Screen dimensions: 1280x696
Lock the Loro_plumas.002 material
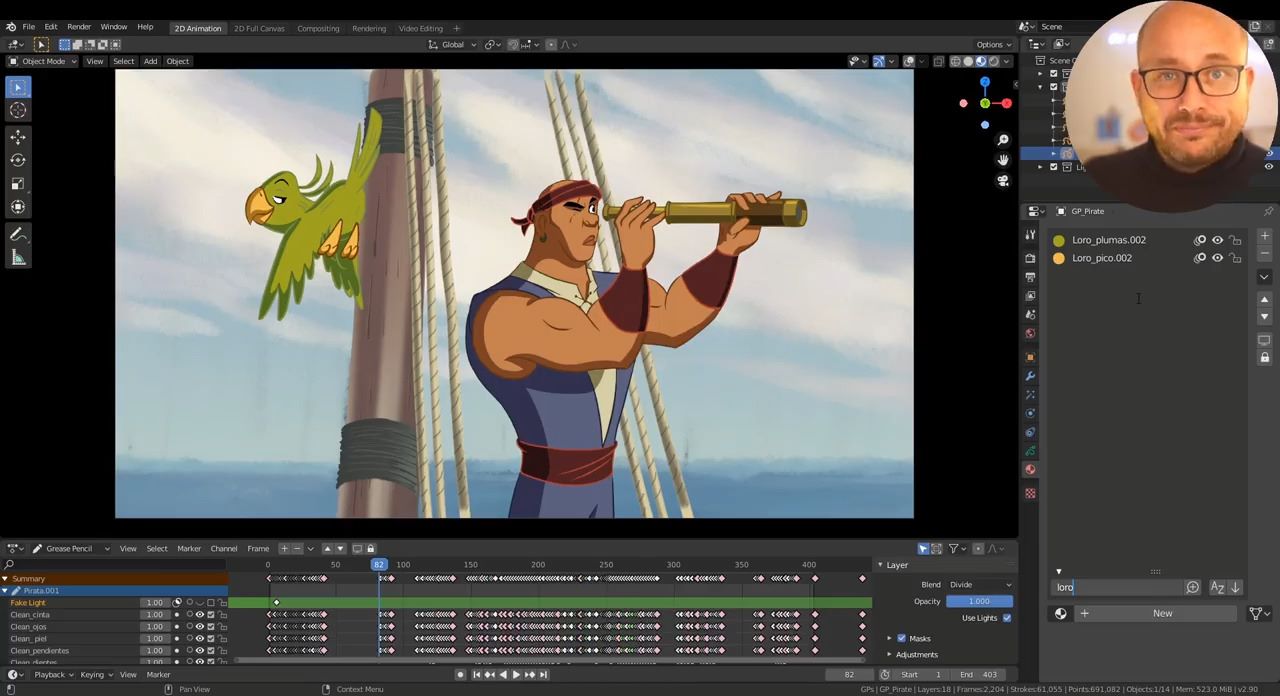tap(1235, 240)
